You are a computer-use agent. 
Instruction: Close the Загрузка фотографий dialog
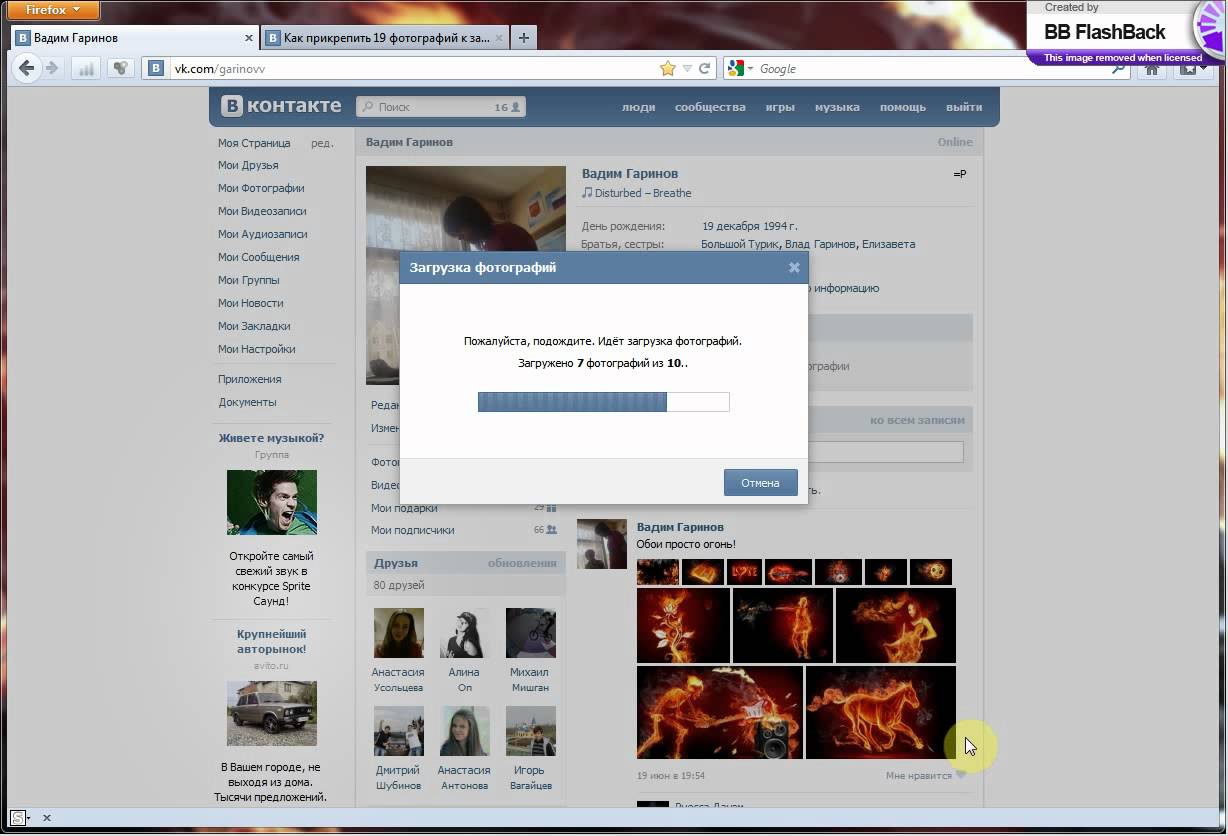[x=794, y=268]
